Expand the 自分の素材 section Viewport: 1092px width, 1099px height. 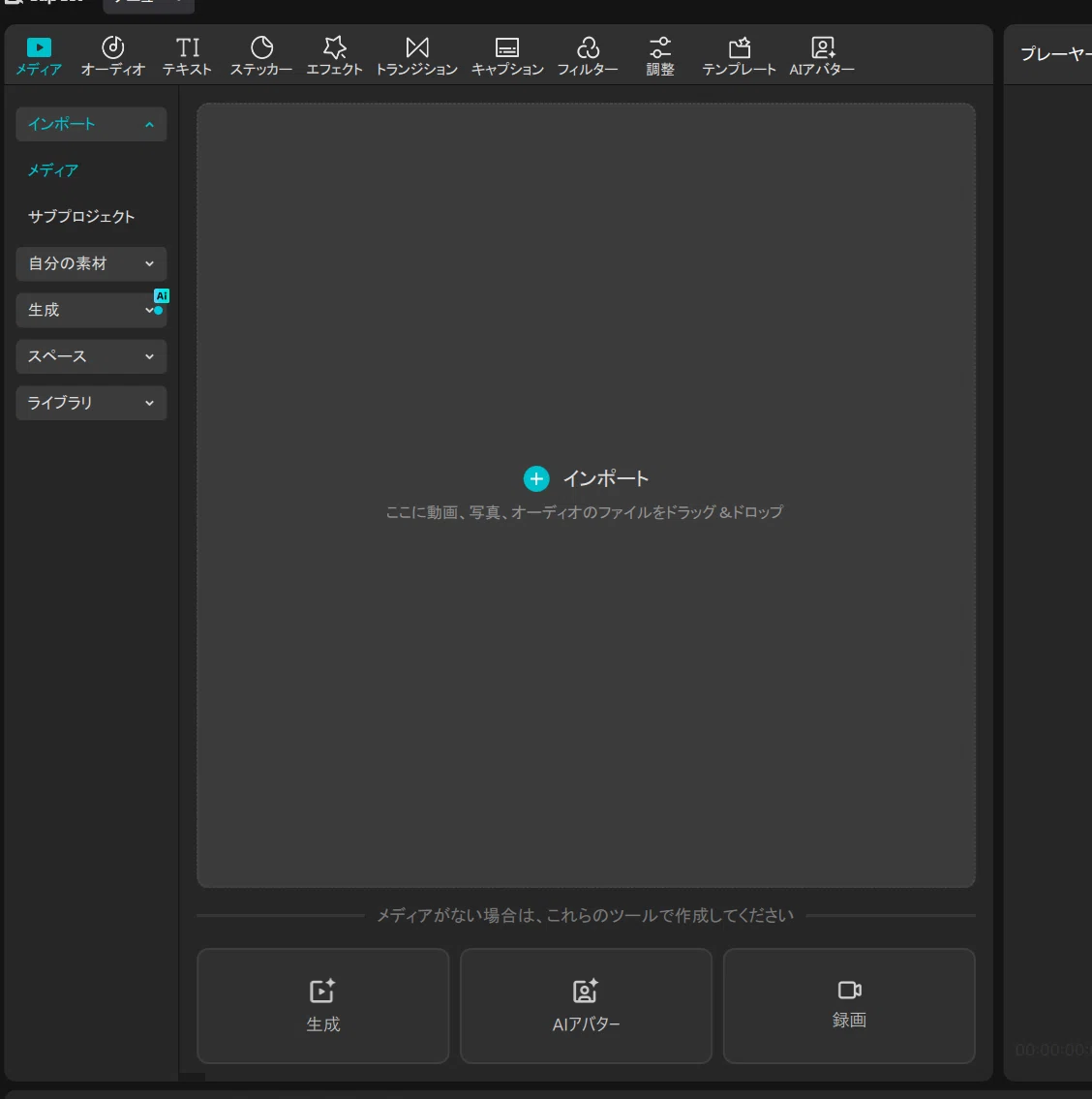tap(91, 263)
